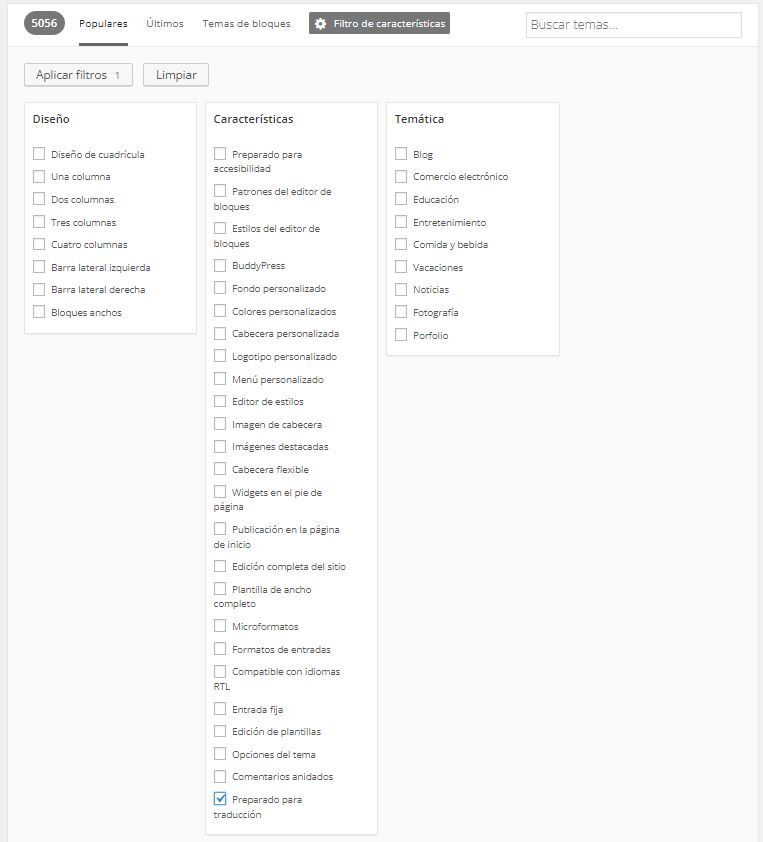The image size is (763, 842).
Task: Click the Limpiar button
Action: (176, 75)
